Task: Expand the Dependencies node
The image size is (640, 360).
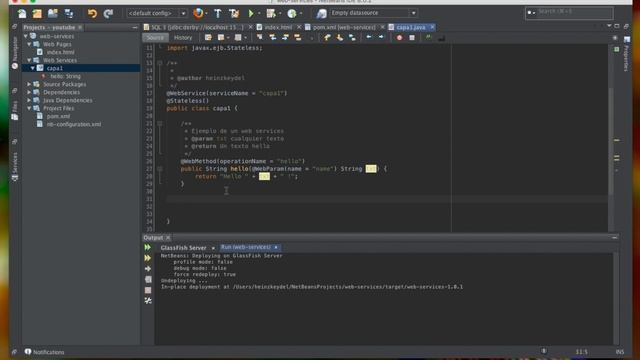Action: (29, 92)
